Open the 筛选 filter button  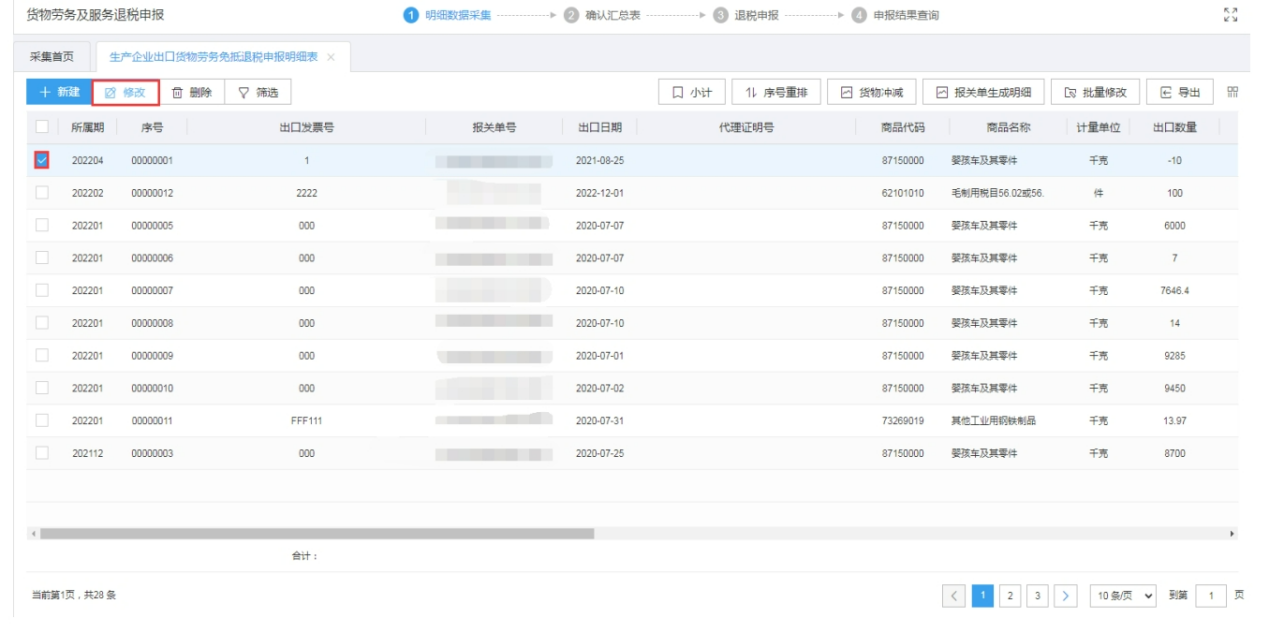[x=258, y=92]
